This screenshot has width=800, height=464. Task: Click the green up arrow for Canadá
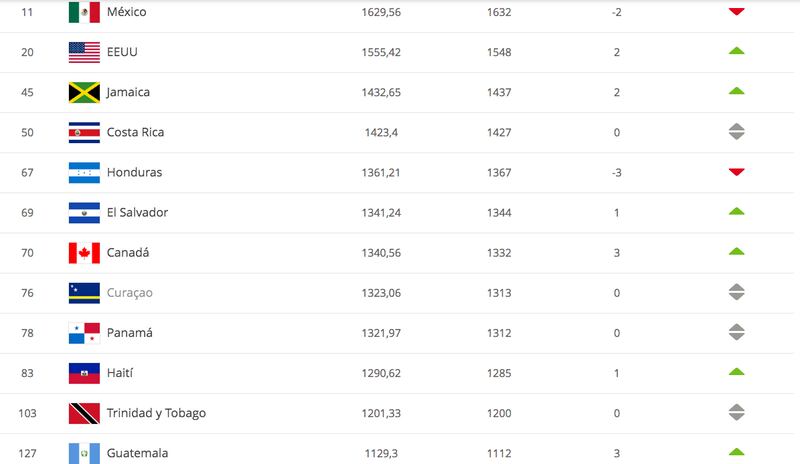pyautogui.click(x=736, y=251)
